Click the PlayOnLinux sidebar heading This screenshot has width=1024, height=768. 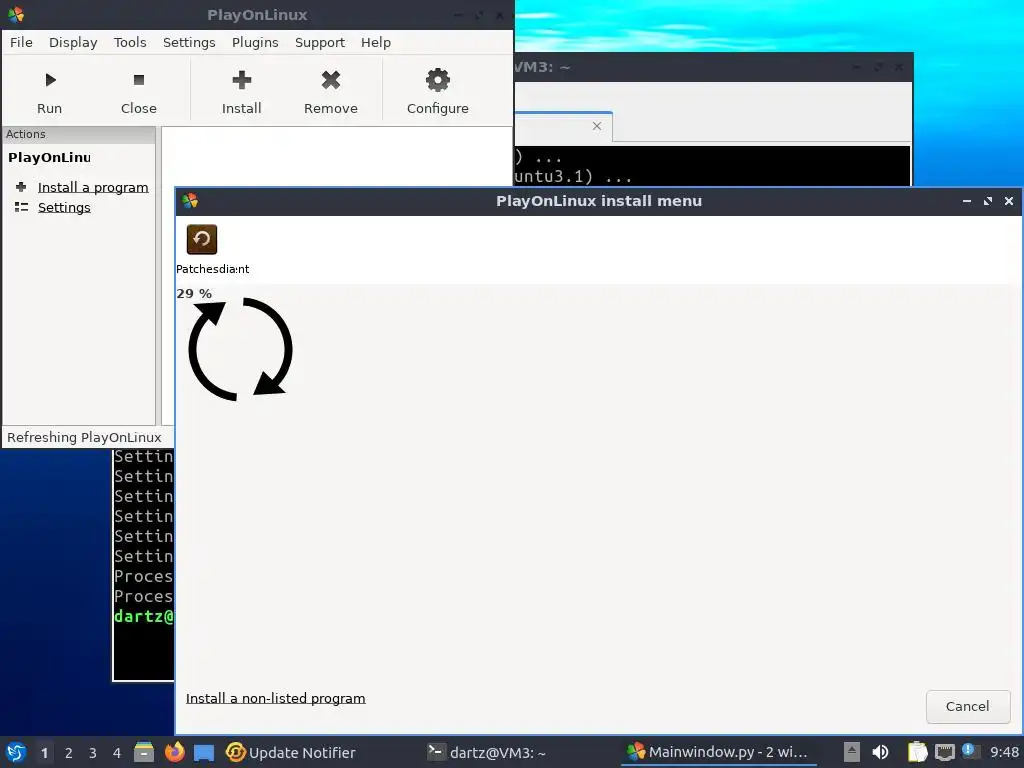[50, 157]
